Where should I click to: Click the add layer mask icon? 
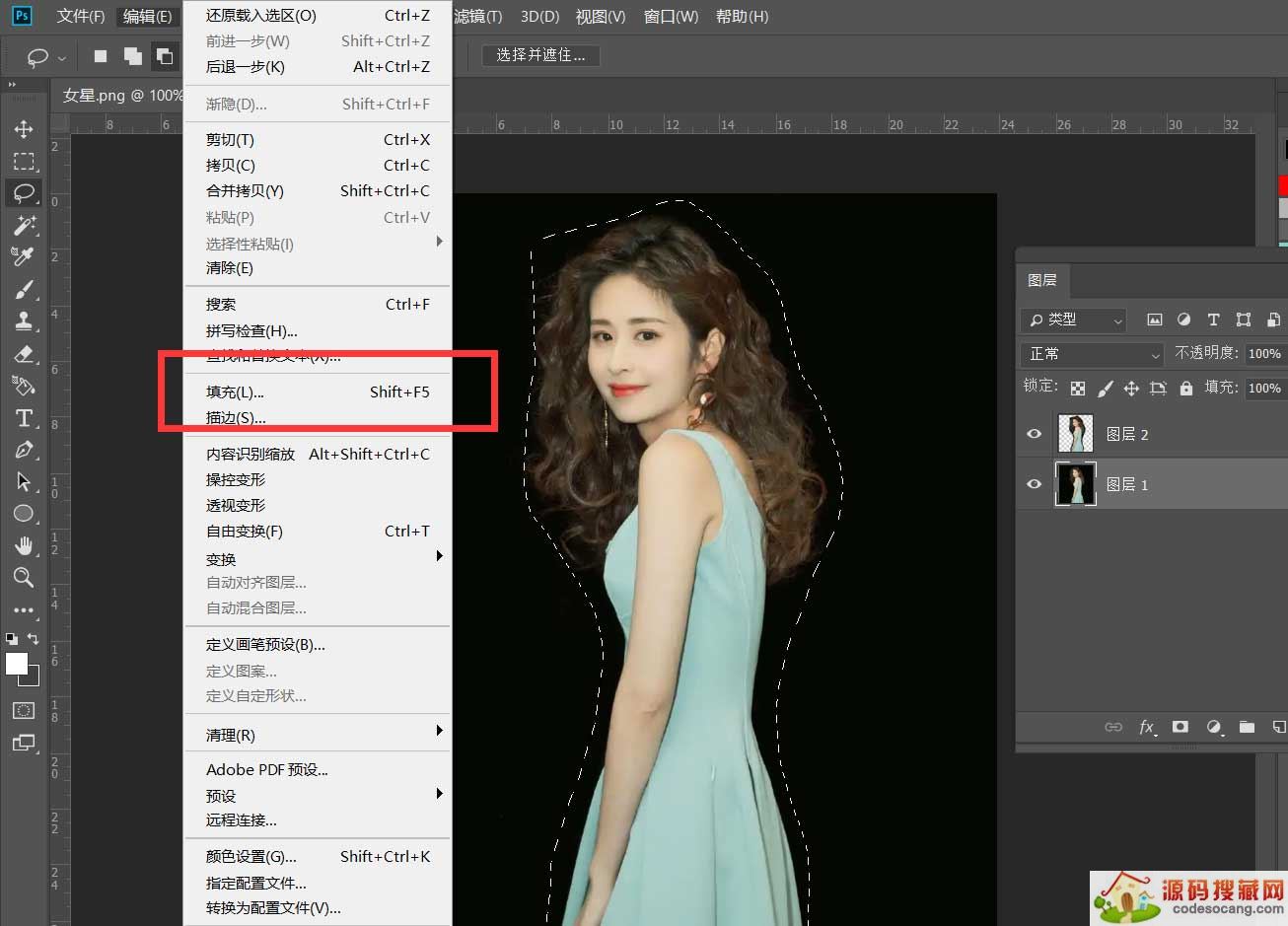tap(1181, 727)
